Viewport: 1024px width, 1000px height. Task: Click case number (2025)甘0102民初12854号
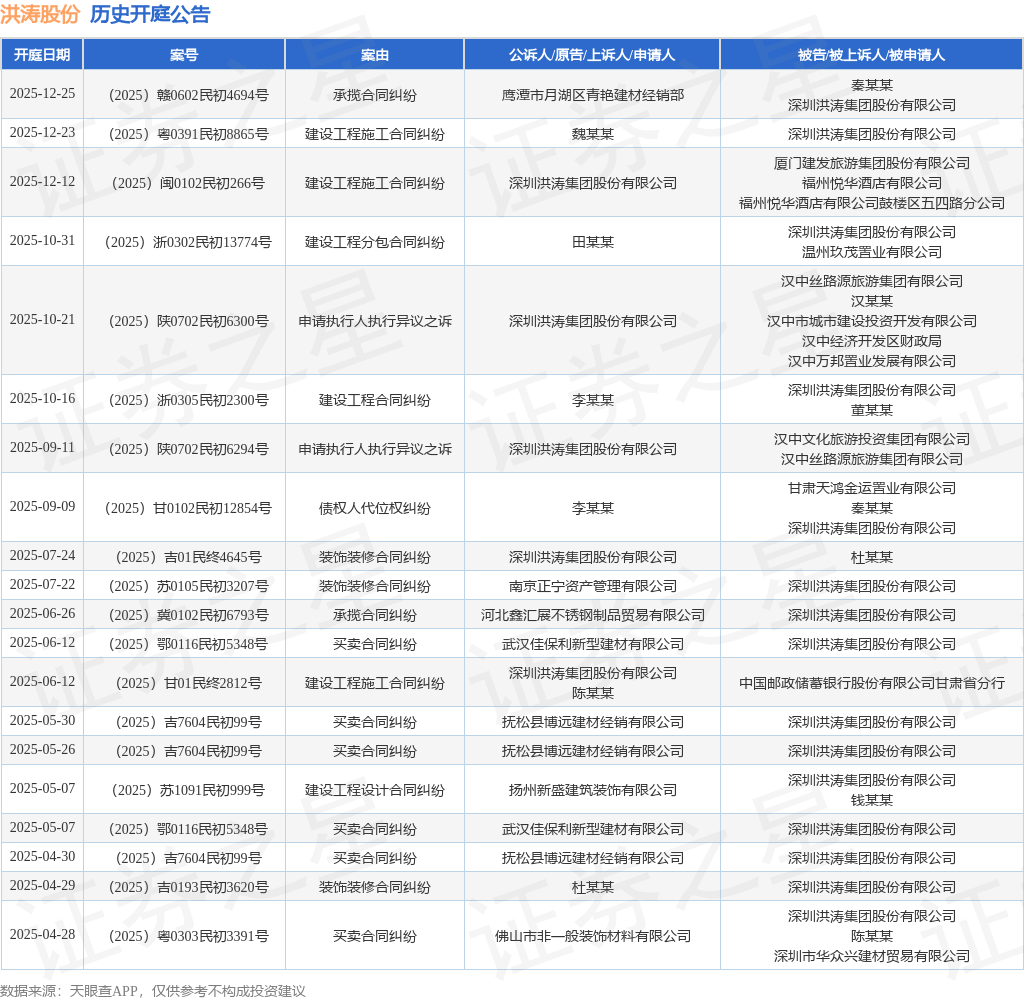[188, 508]
